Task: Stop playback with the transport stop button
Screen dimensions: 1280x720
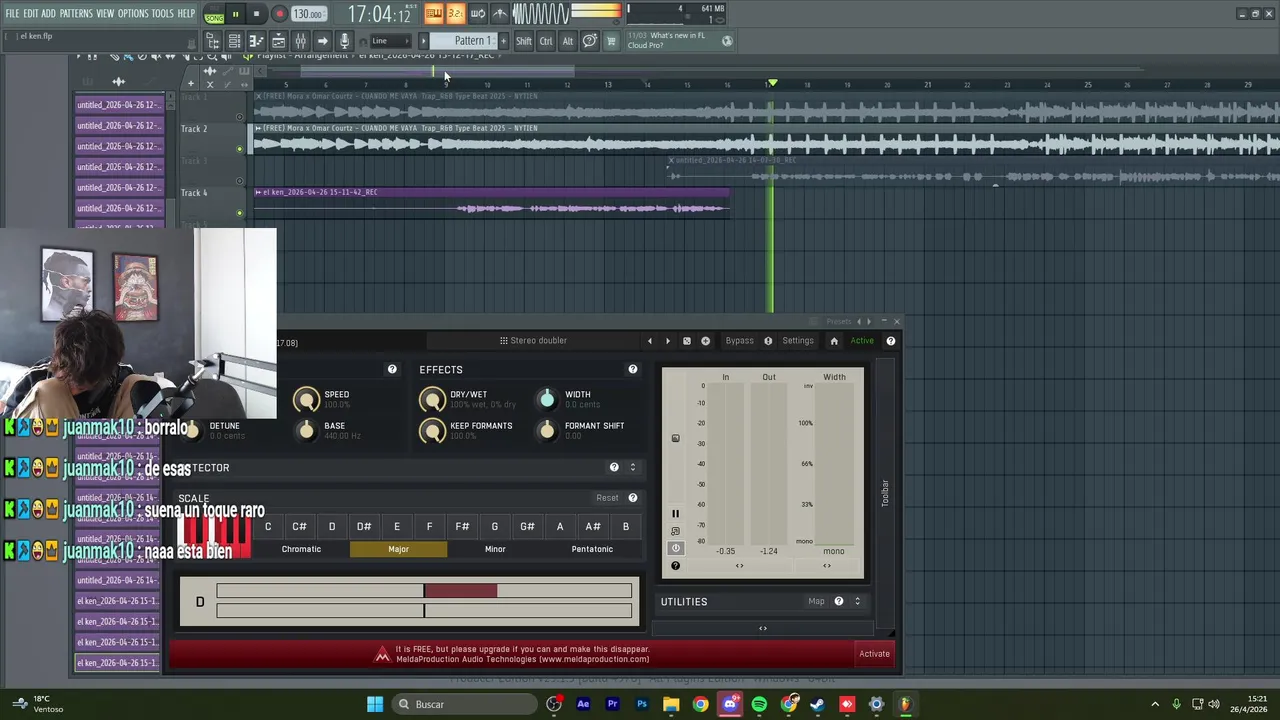Action: coord(257,15)
